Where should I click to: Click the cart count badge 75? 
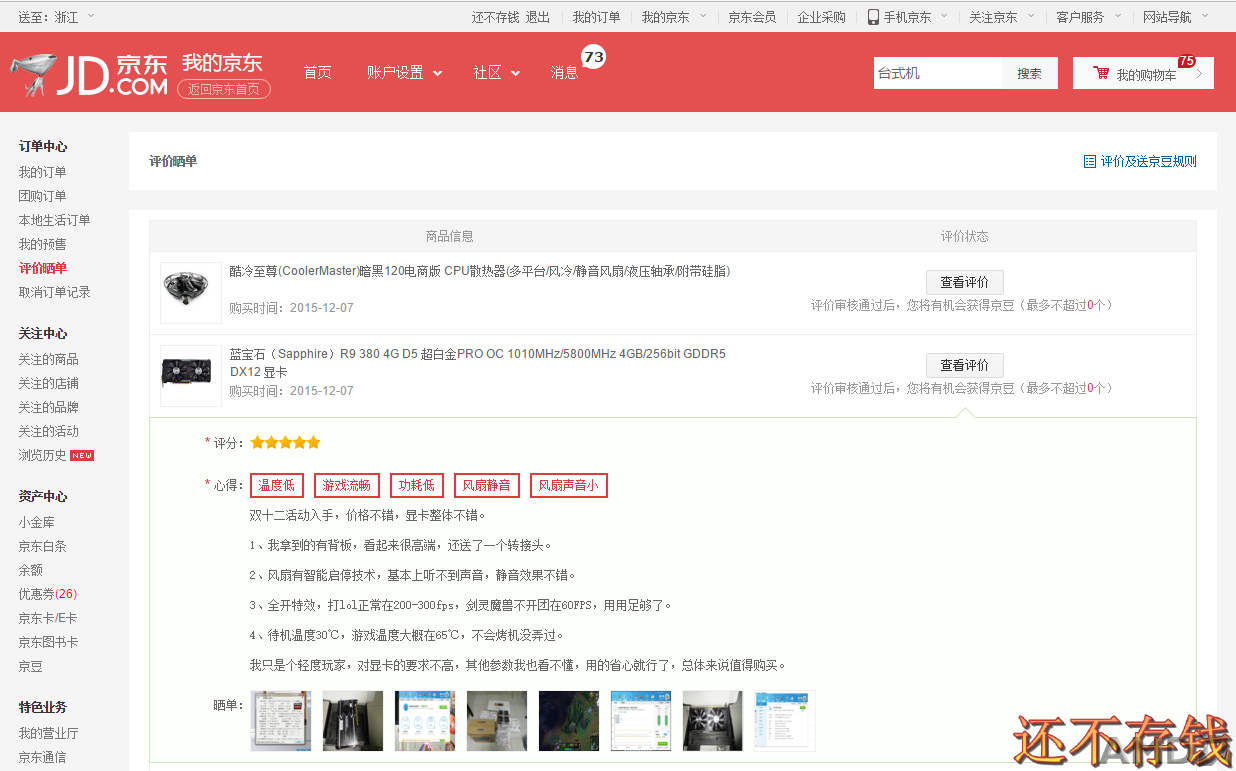(x=1187, y=61)
